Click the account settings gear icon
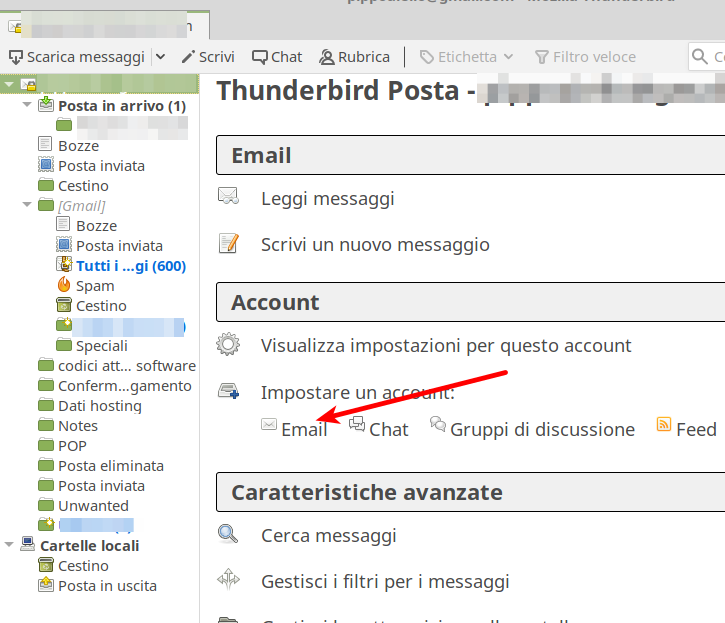 [228, 344]
